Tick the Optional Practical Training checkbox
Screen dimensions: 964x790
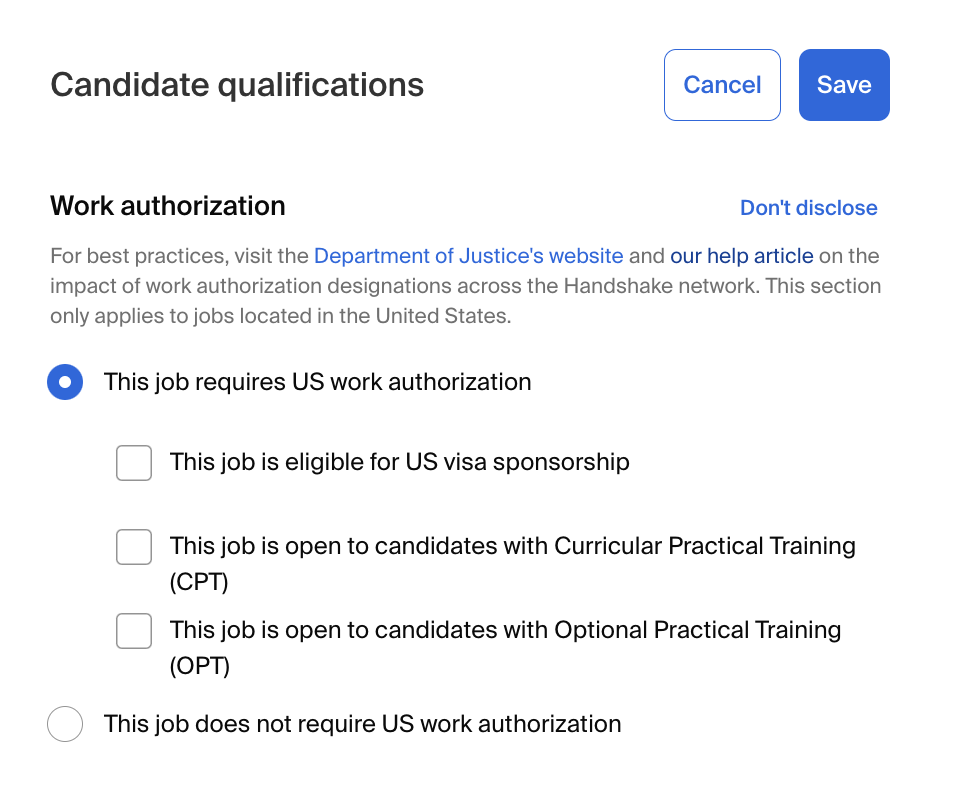coord(134,631)
